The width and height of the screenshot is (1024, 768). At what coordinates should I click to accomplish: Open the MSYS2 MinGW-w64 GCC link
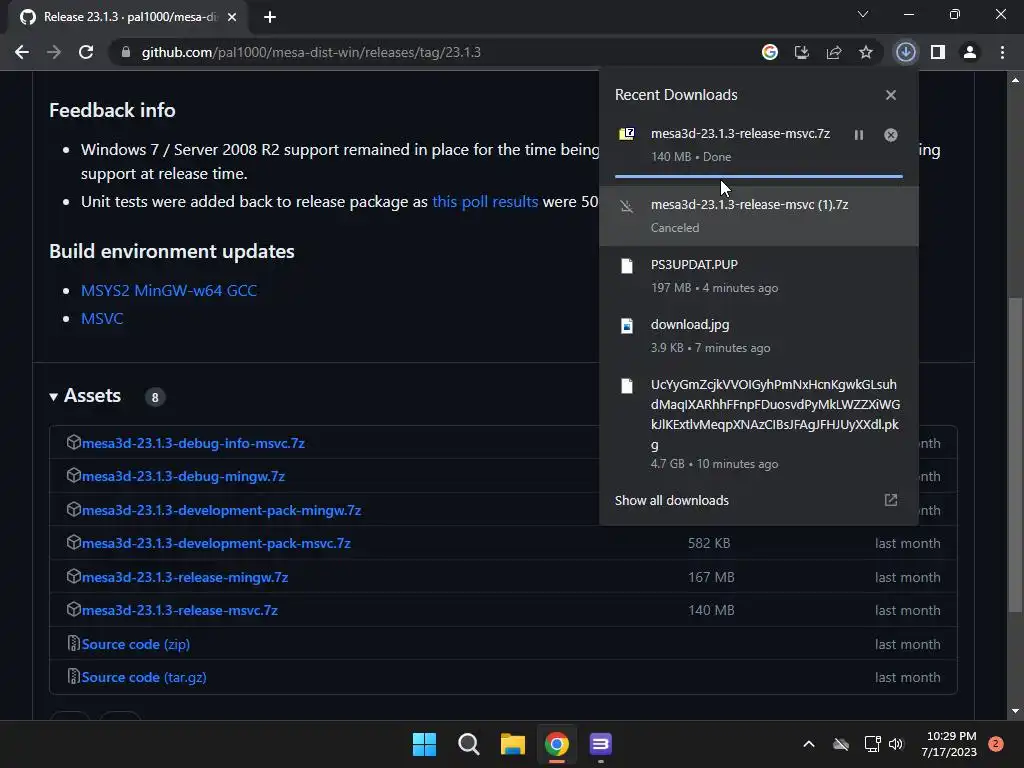168,291
